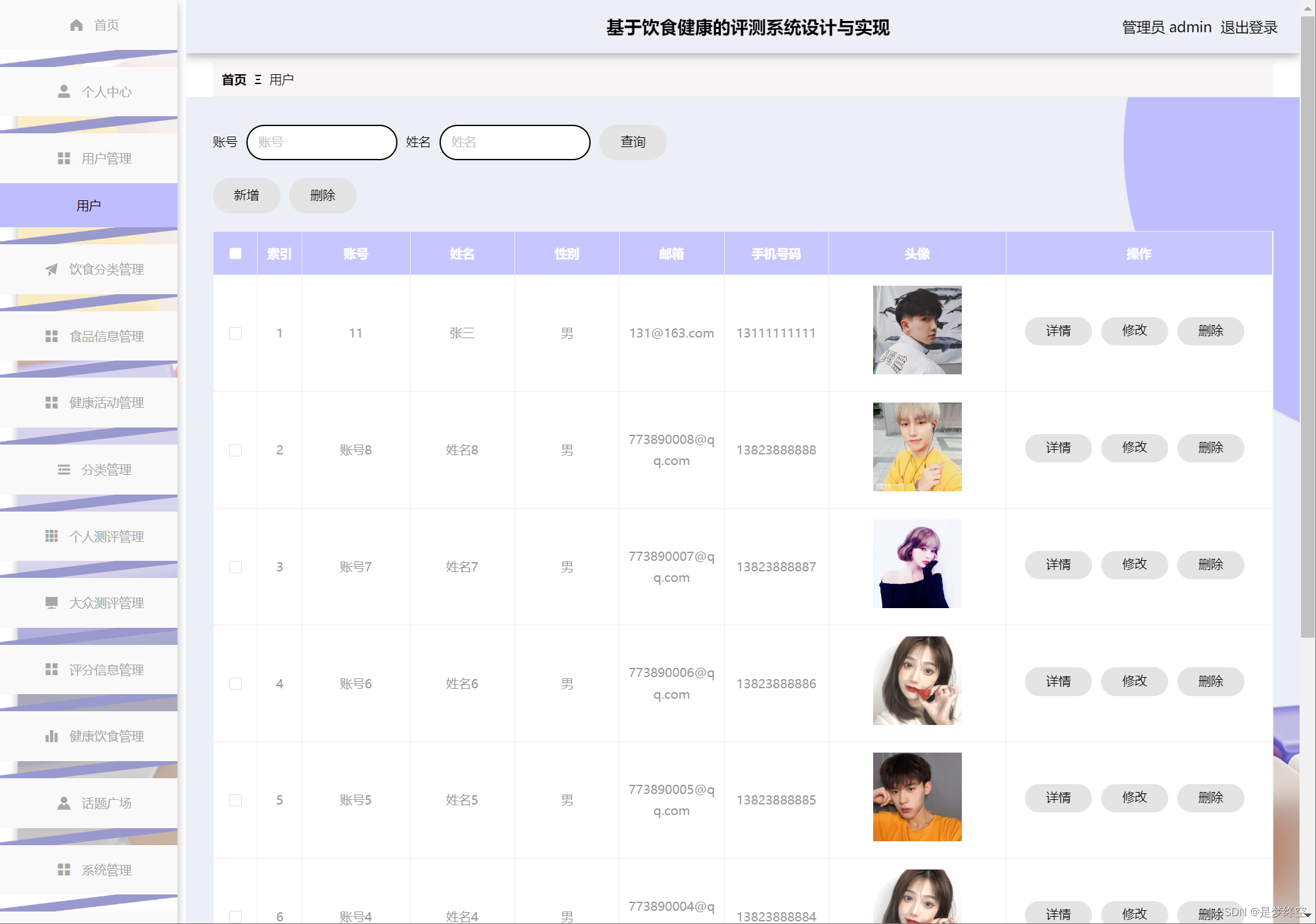Click the avatar thumbnail of 姓名5

pyautogui.click(x=917, y=797)
